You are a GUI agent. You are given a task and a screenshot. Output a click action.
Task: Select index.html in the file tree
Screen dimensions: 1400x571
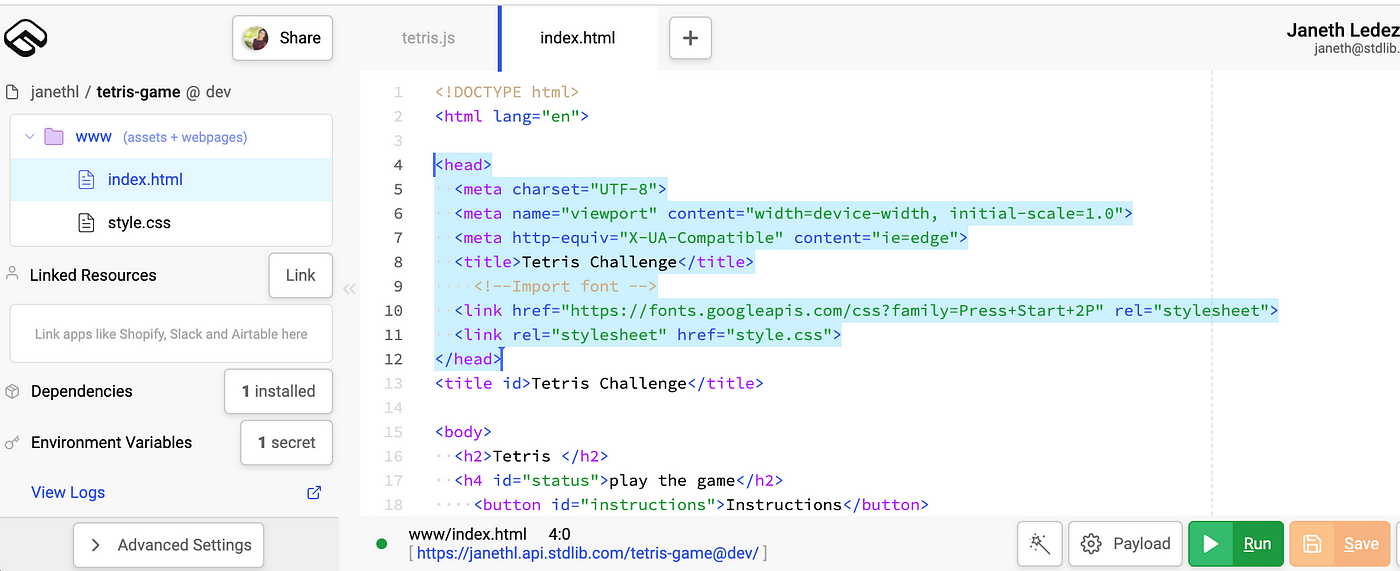[171, 180]
